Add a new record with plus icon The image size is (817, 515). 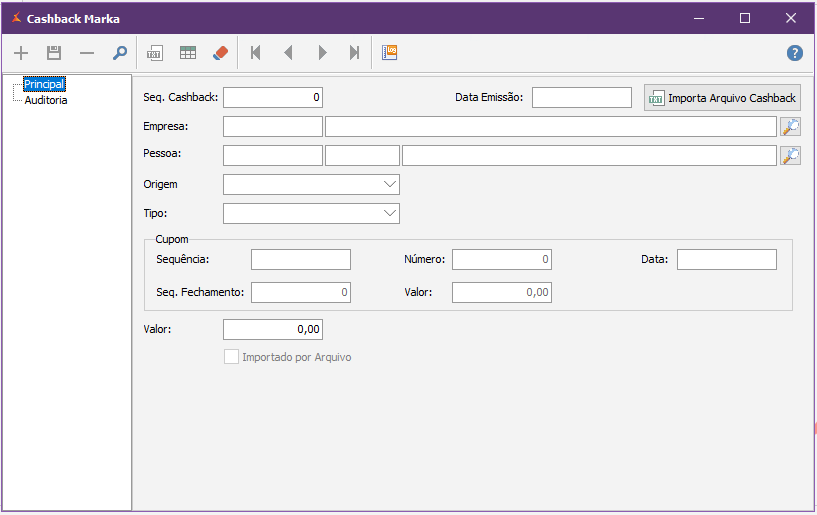21,53
